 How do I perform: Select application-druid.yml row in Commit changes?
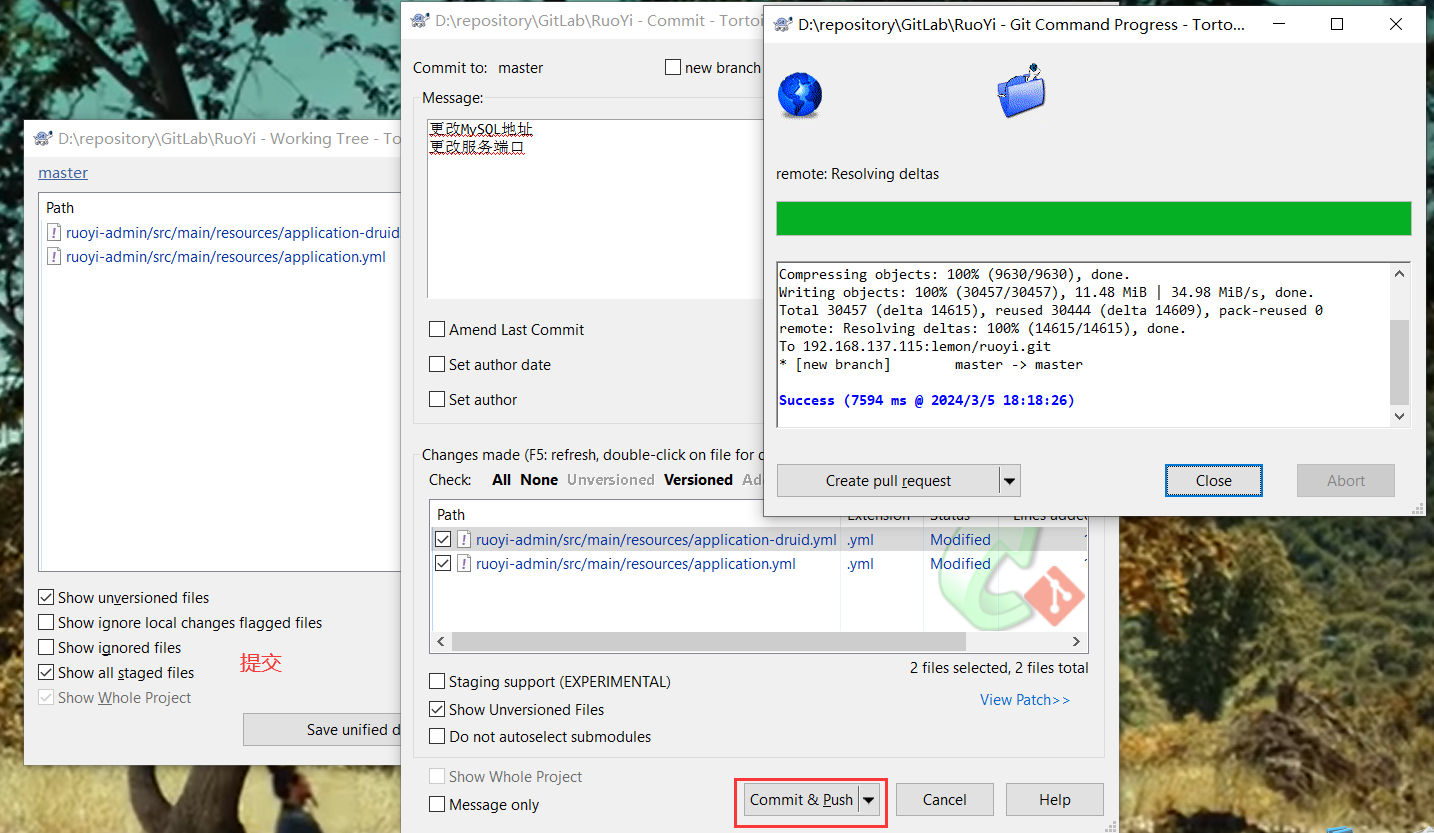click(x=656, y=540)
